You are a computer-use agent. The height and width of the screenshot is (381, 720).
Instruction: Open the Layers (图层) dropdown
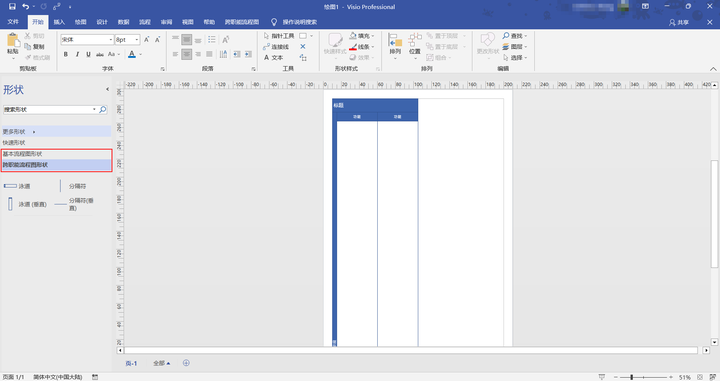[x=515, y=47]
